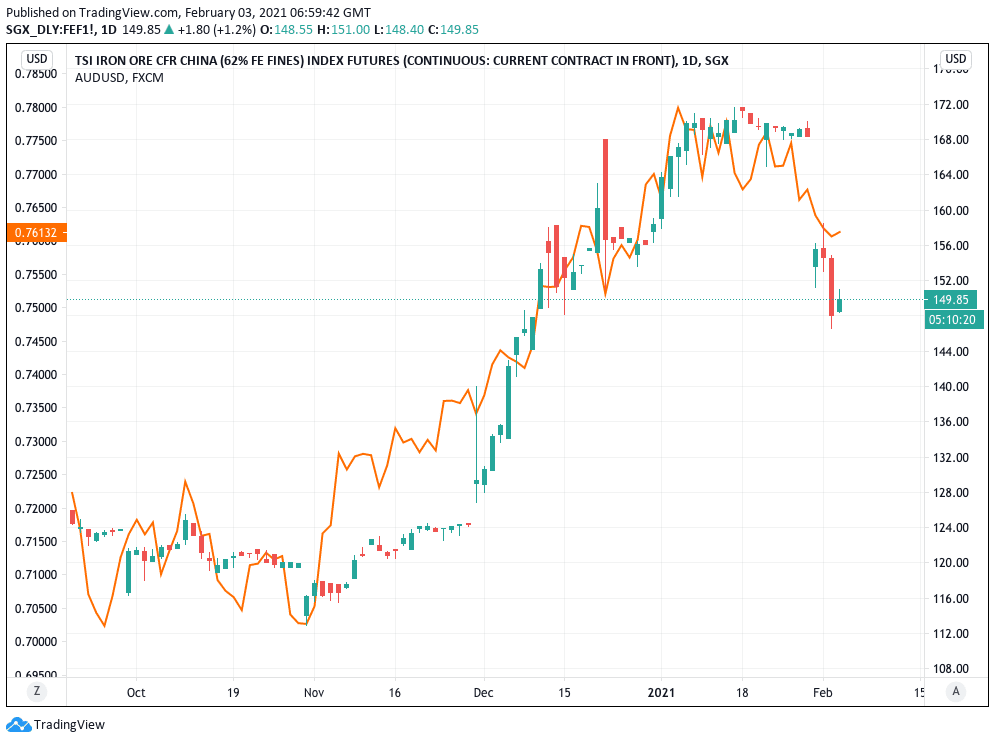995x743 pixels.
Task: Click the TradingView cloud logo icon
Action: coord(18,725)
